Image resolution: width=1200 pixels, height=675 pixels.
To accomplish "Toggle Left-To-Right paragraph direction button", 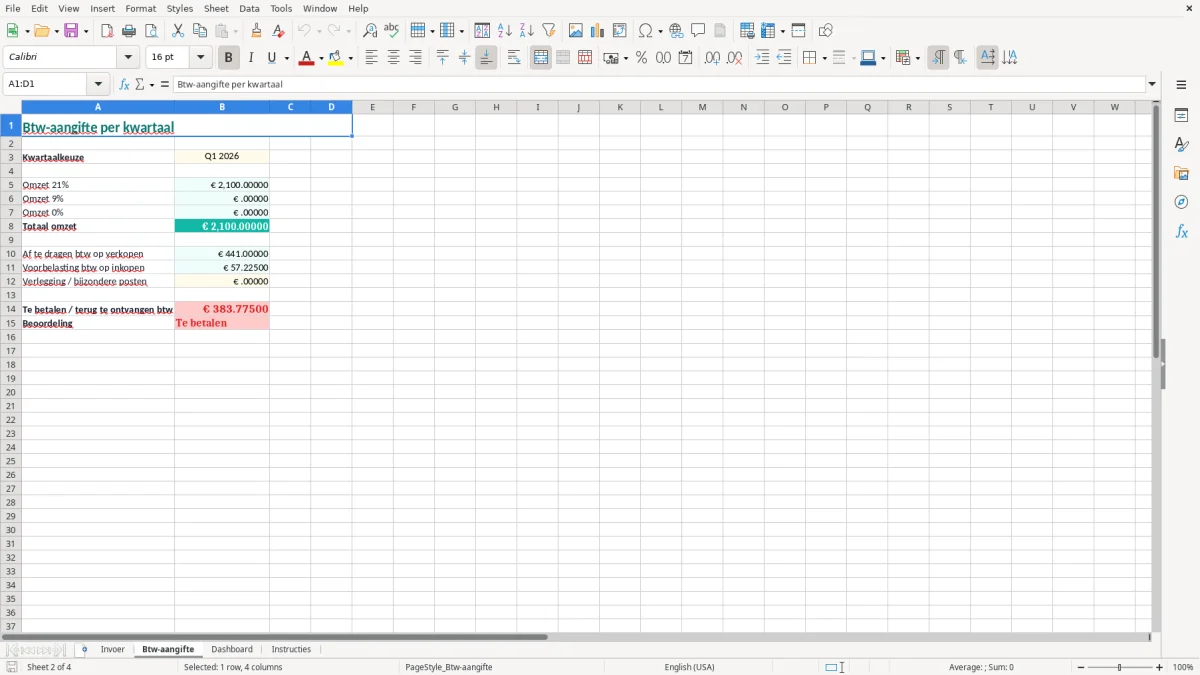I will click(938, 58).
